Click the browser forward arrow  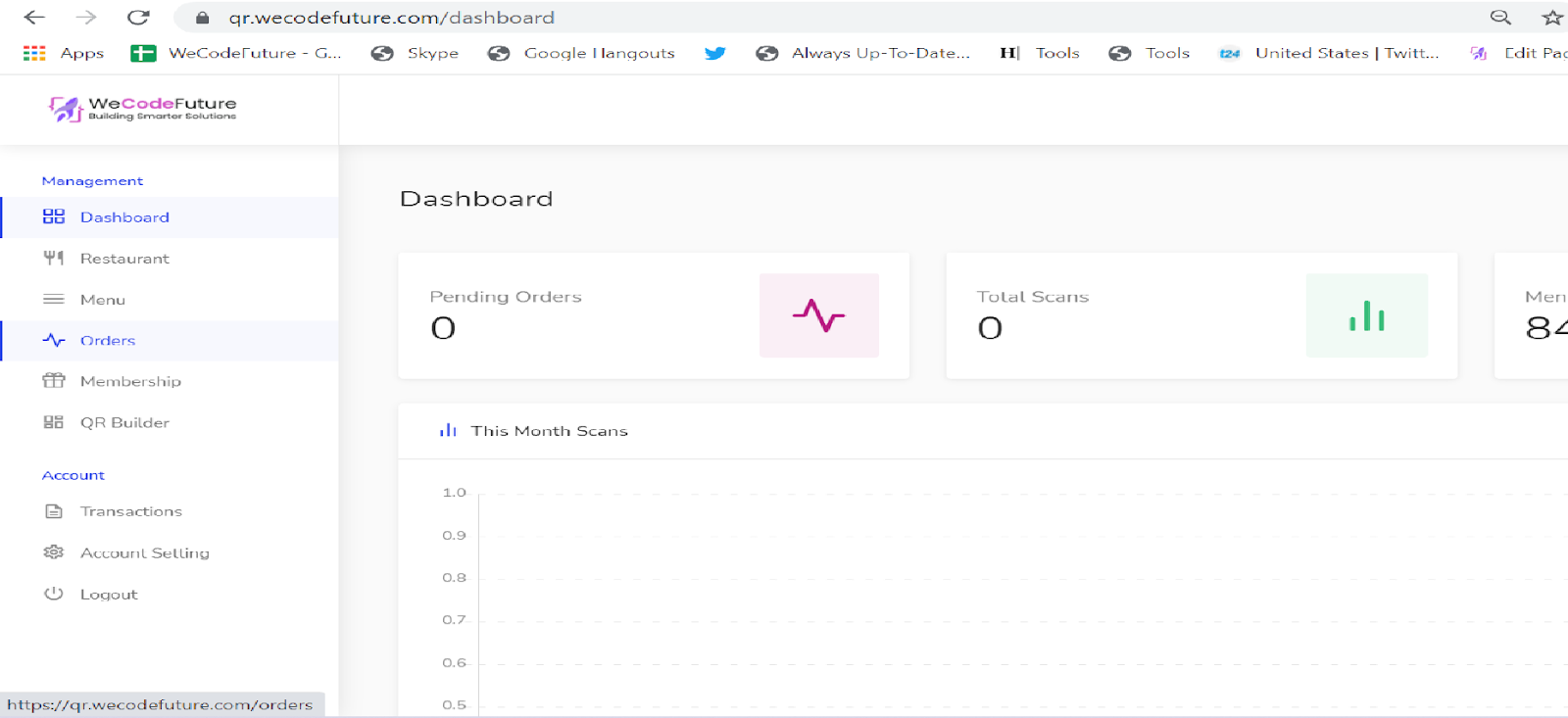[86, 18]
